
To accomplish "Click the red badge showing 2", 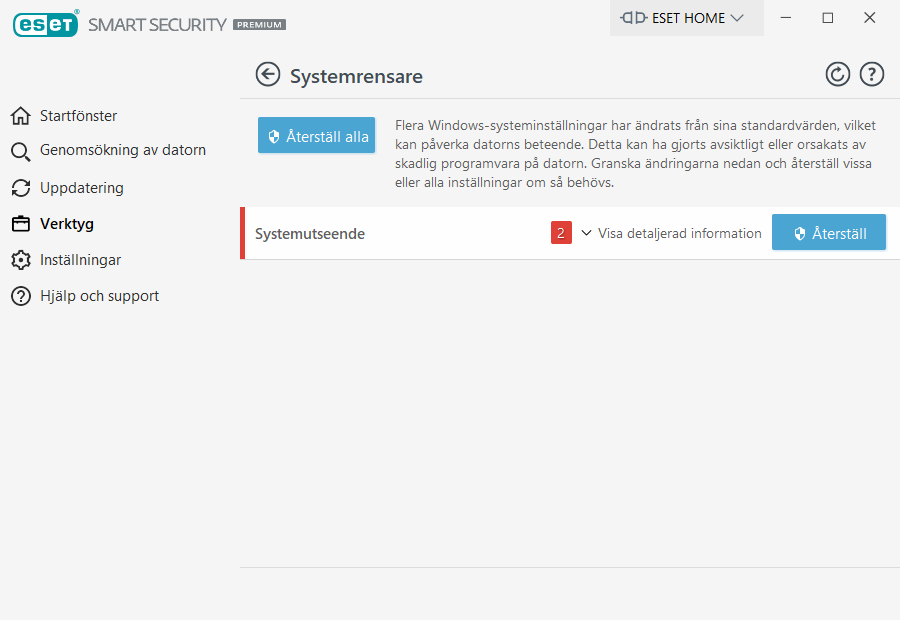I will (x=561, y=233).
